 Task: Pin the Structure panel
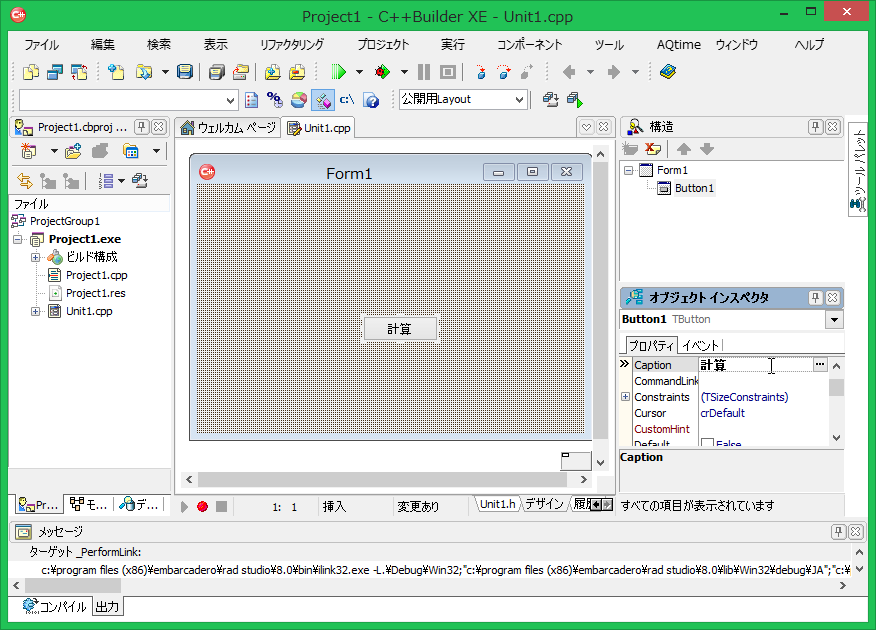[815, 126]
